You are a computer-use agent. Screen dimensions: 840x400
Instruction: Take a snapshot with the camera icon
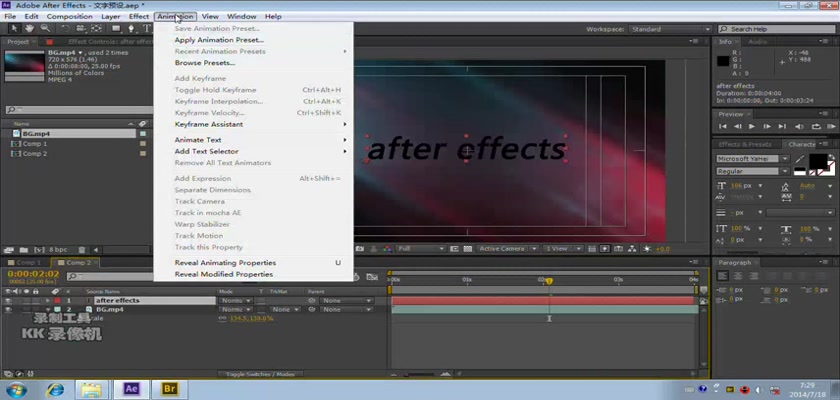(360, 249)
